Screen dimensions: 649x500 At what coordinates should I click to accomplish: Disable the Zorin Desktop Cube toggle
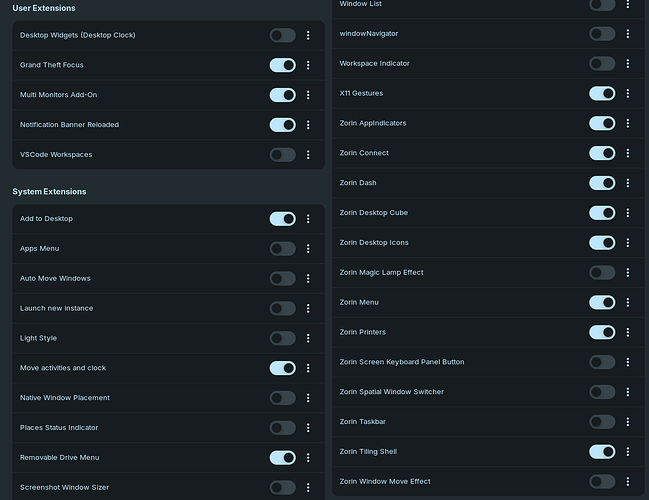[602, 213]
